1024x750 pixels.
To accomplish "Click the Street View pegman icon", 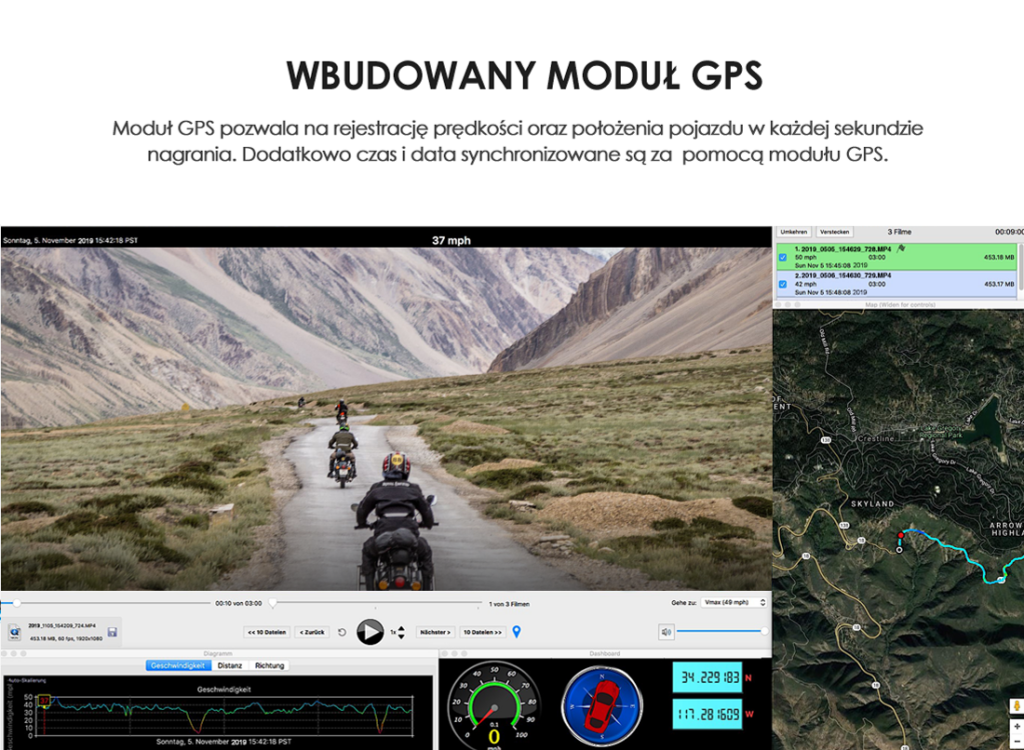I will 1017,705.
